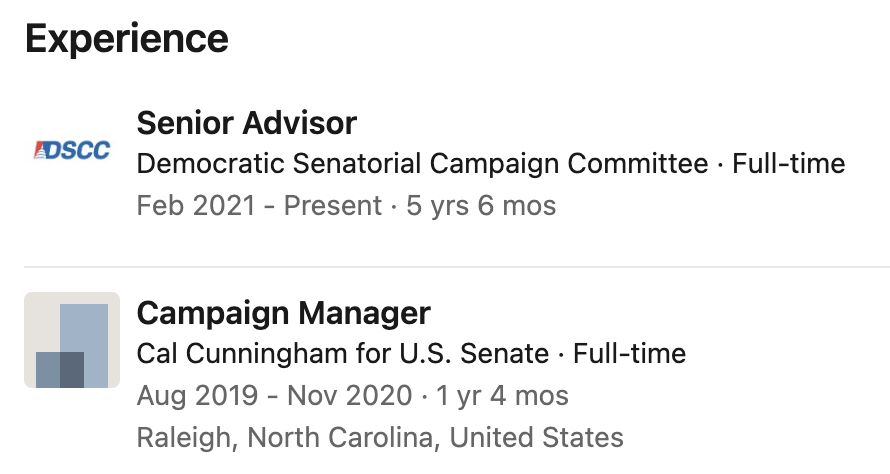This screenshot has height=474, width=890.
Task: Open the Senior Advisor position
Action: tap(247, 123)
